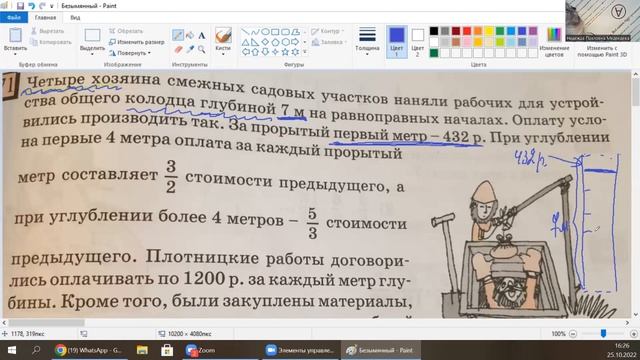Select the Five-point star shape
Screen dimensions: 640x360
(285, 52)
